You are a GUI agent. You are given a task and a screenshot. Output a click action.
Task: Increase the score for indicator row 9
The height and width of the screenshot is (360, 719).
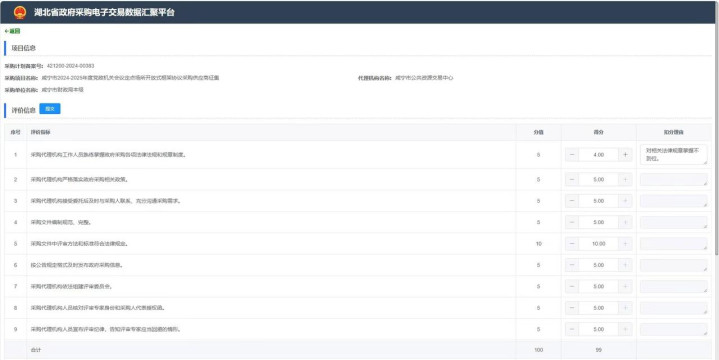[625, 329]
